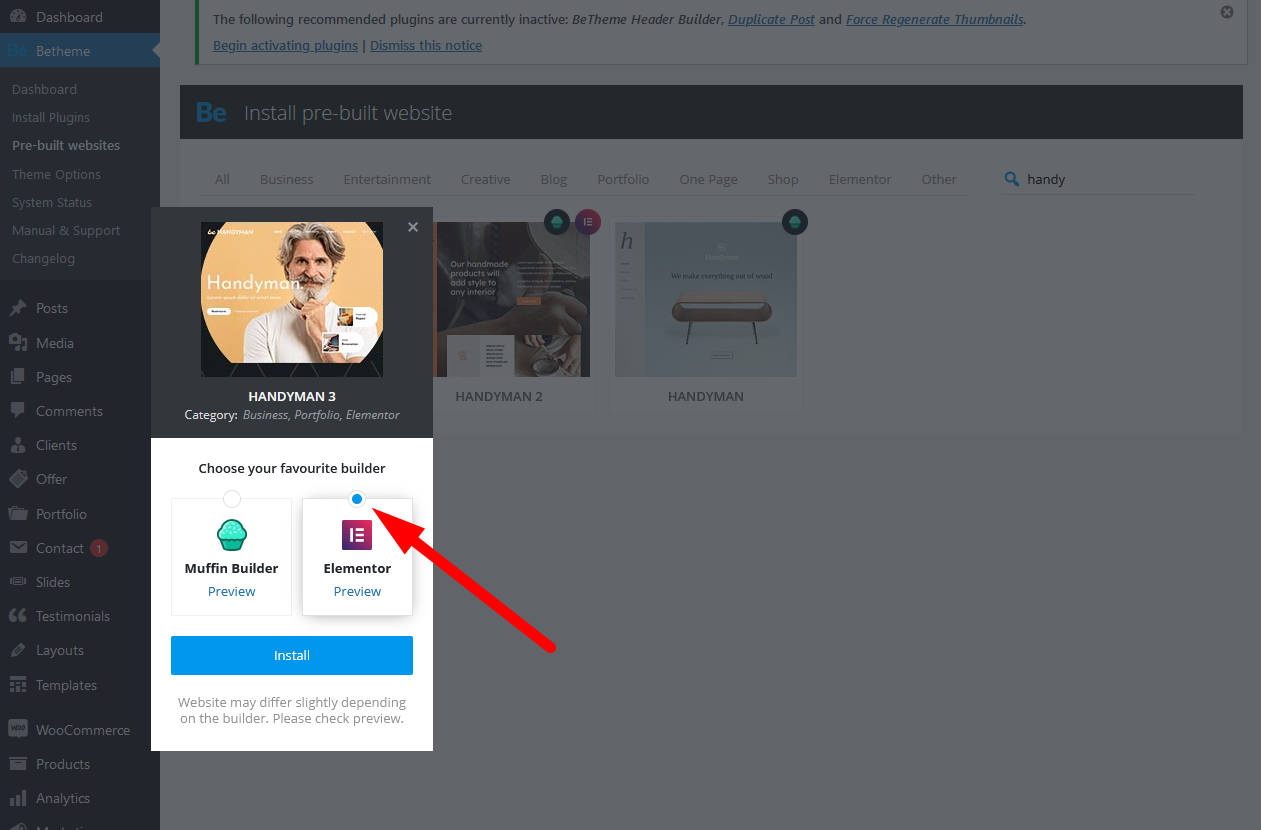
Task: Click the Contact envelope icon
Action: 18,548
